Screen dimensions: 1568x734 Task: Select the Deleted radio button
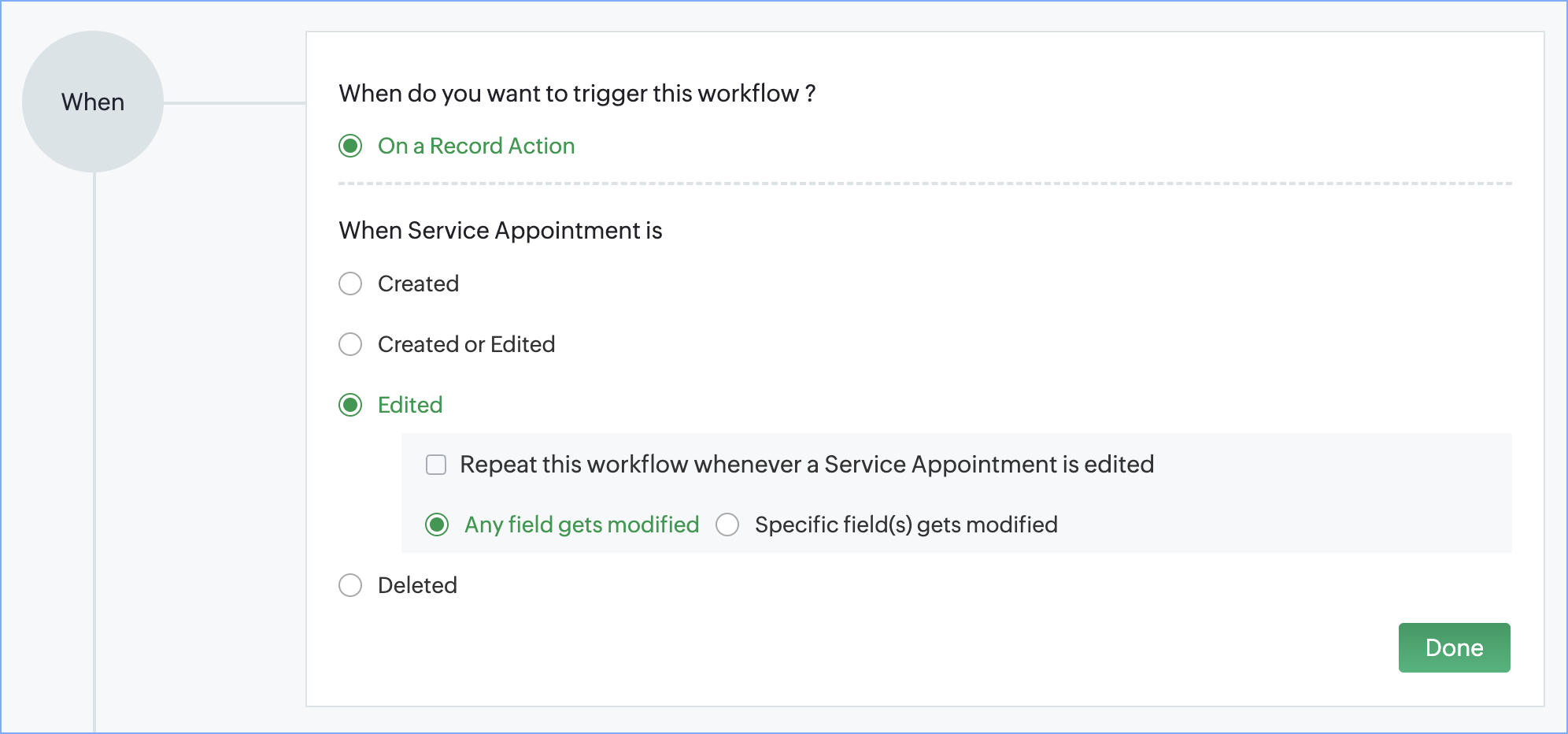[x=350, y=585]
